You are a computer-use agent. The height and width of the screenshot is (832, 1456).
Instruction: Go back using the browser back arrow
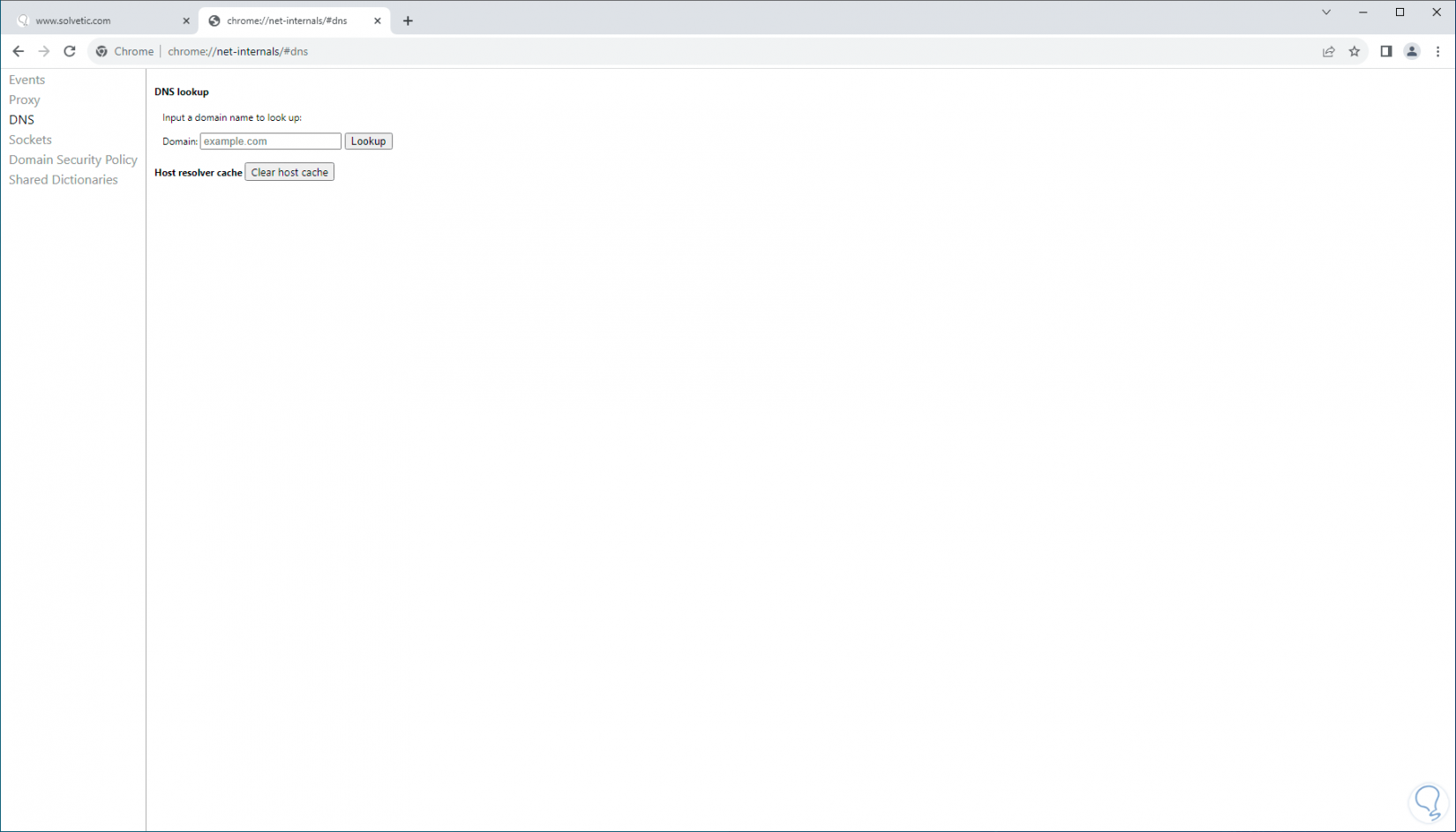pyautogui.click(x=19, y=51)
